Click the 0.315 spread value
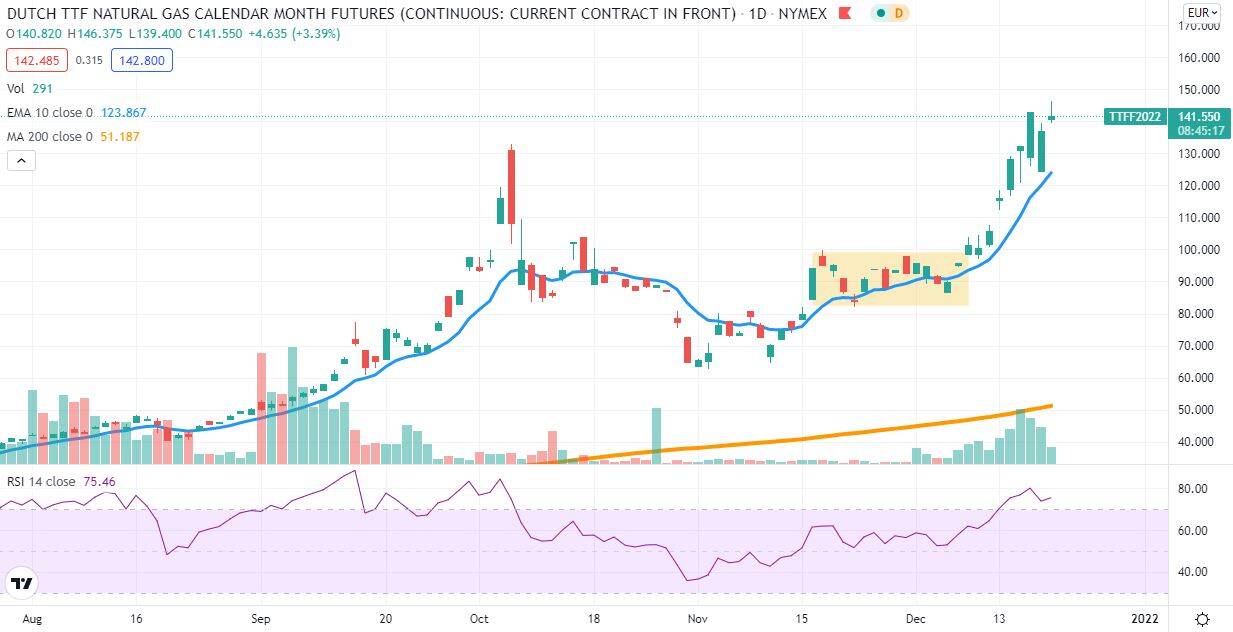Image resolution: width=1233 pixels, height=632 pixels. pos(89,60)
